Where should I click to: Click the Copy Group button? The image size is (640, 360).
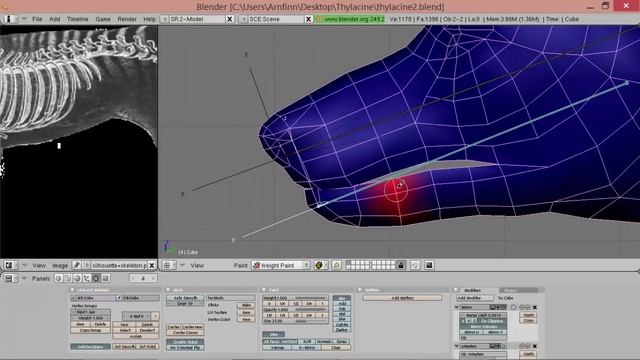pos(90,330)
